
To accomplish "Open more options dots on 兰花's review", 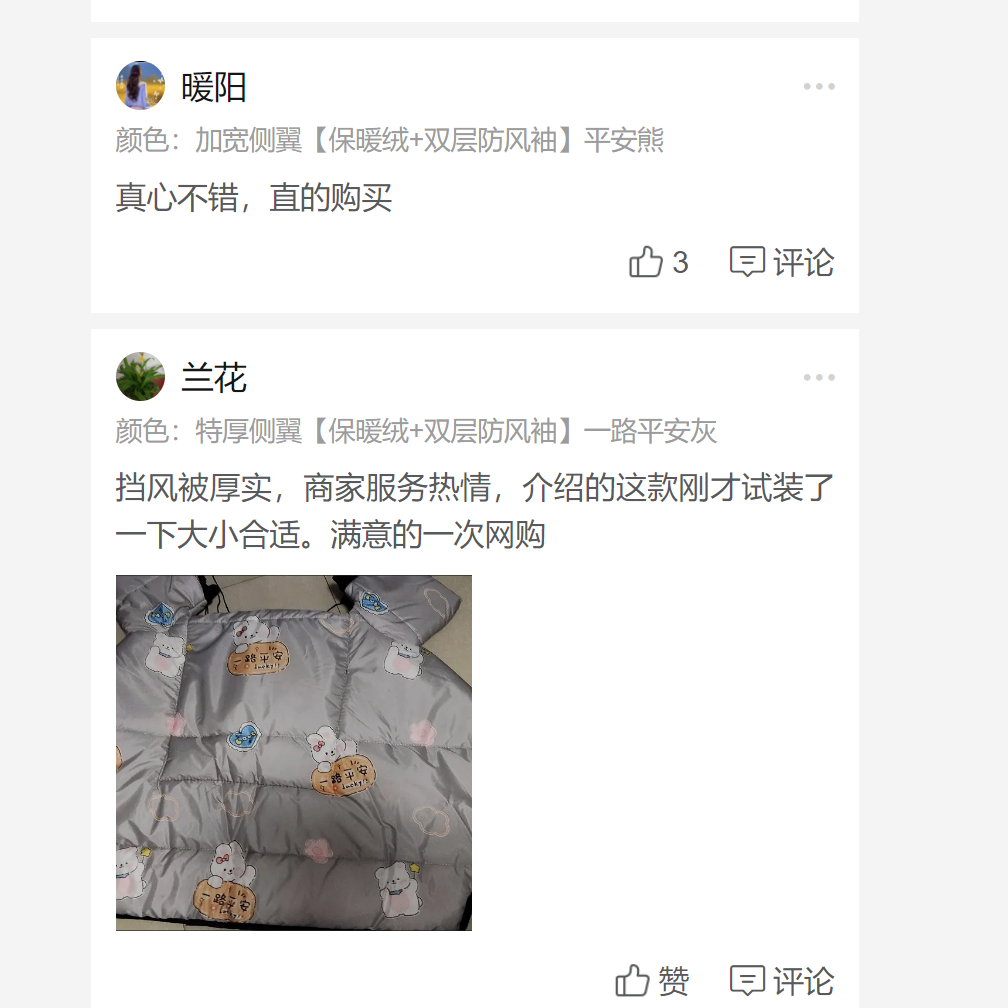I will tap(819, 377).
